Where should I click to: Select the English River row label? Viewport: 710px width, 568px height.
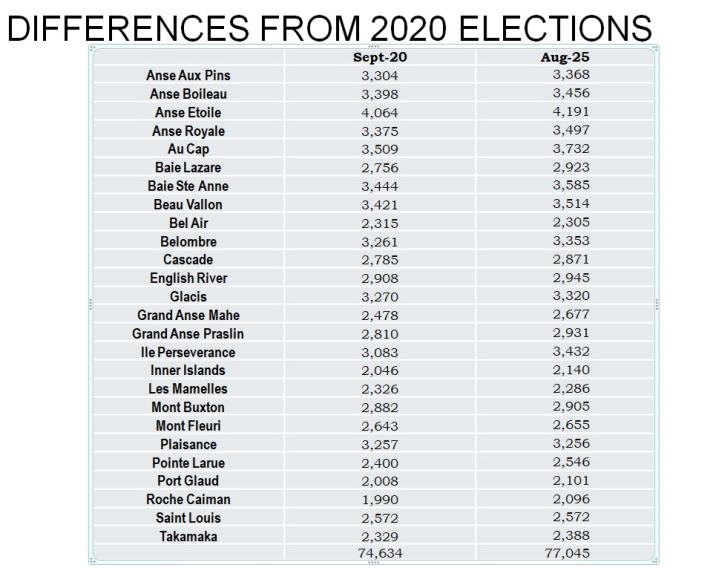(188, 278)
